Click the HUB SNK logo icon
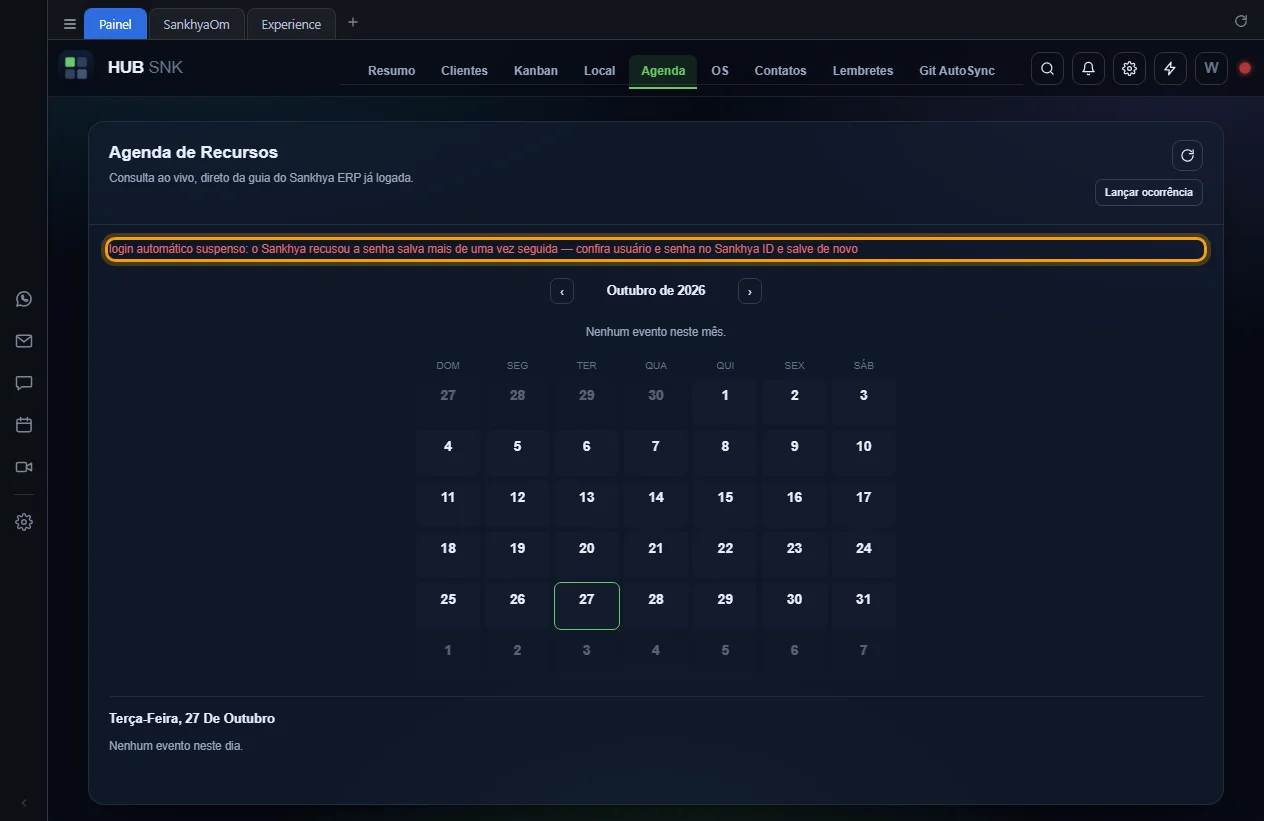Screen dimensions: 1264x821 coord(76,68)
